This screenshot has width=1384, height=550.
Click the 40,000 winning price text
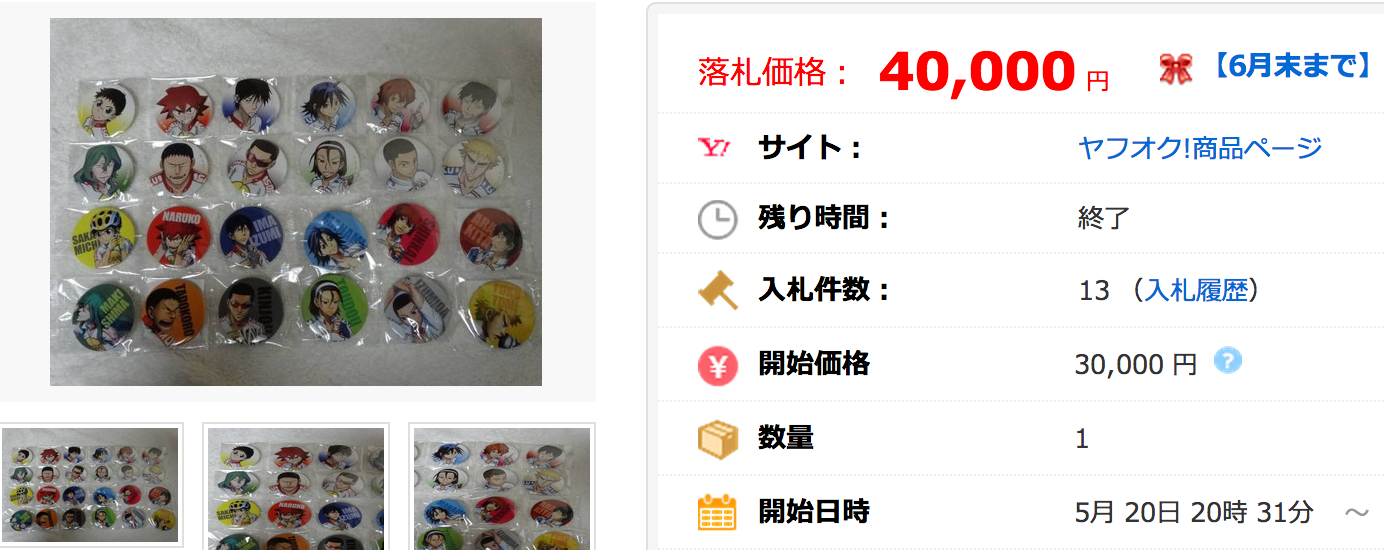tap(977, 70)
